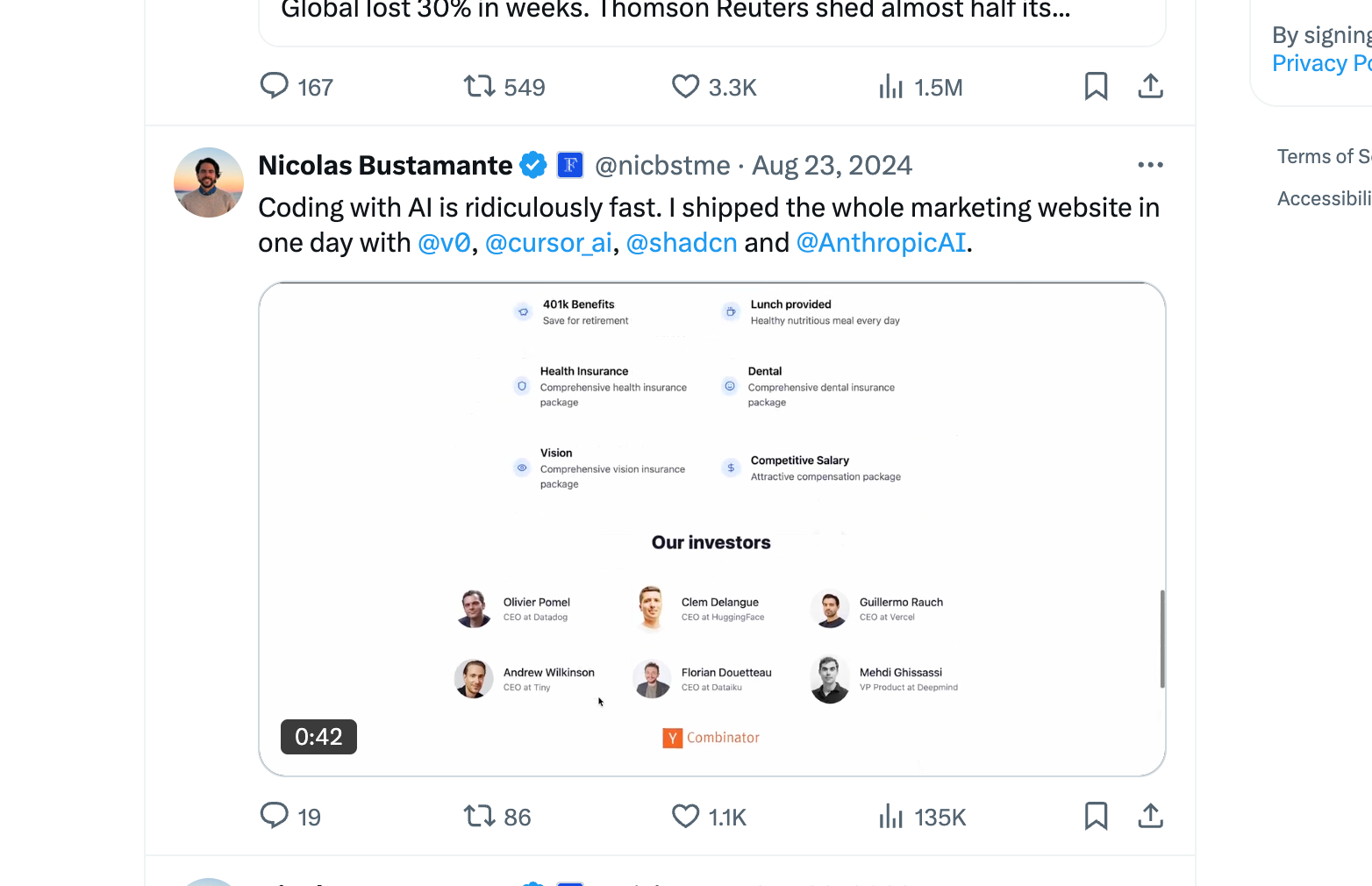Share the Coding with AI tweet
This screenshot has height=886, width=1372.
click(1150, 817)
